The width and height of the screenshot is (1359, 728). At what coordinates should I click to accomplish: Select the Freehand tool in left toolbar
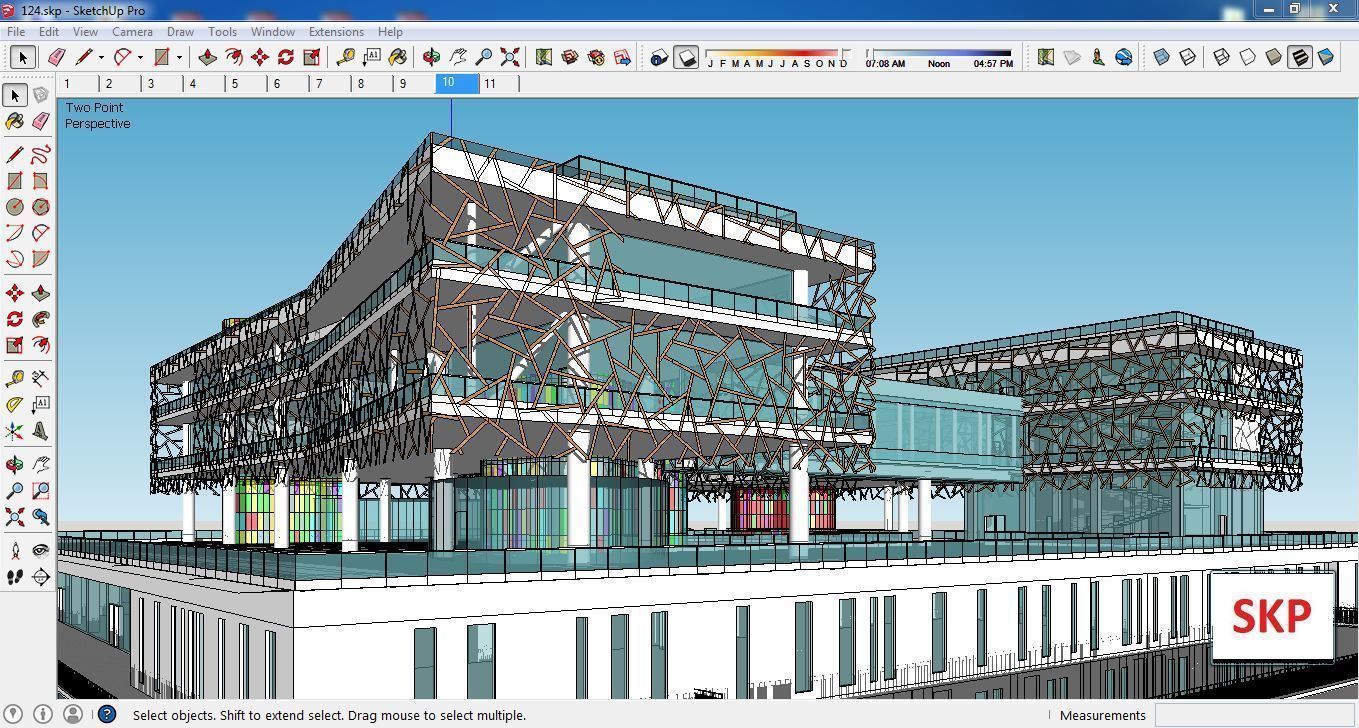(x=40, y=155)
